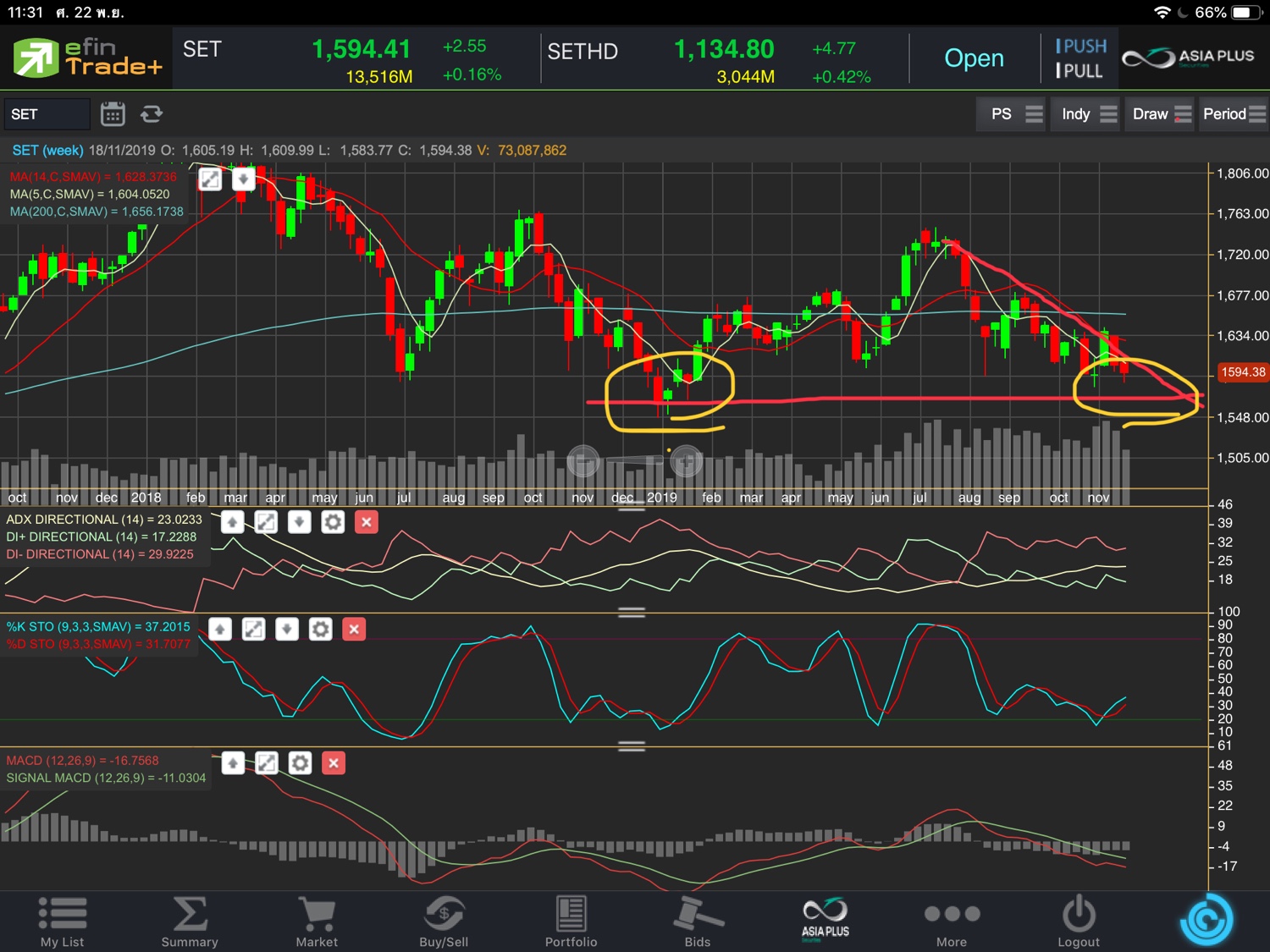Tap the Wi-Fi status icon
Viewport: 1270px width, 952px height.
pos(1163,13)
